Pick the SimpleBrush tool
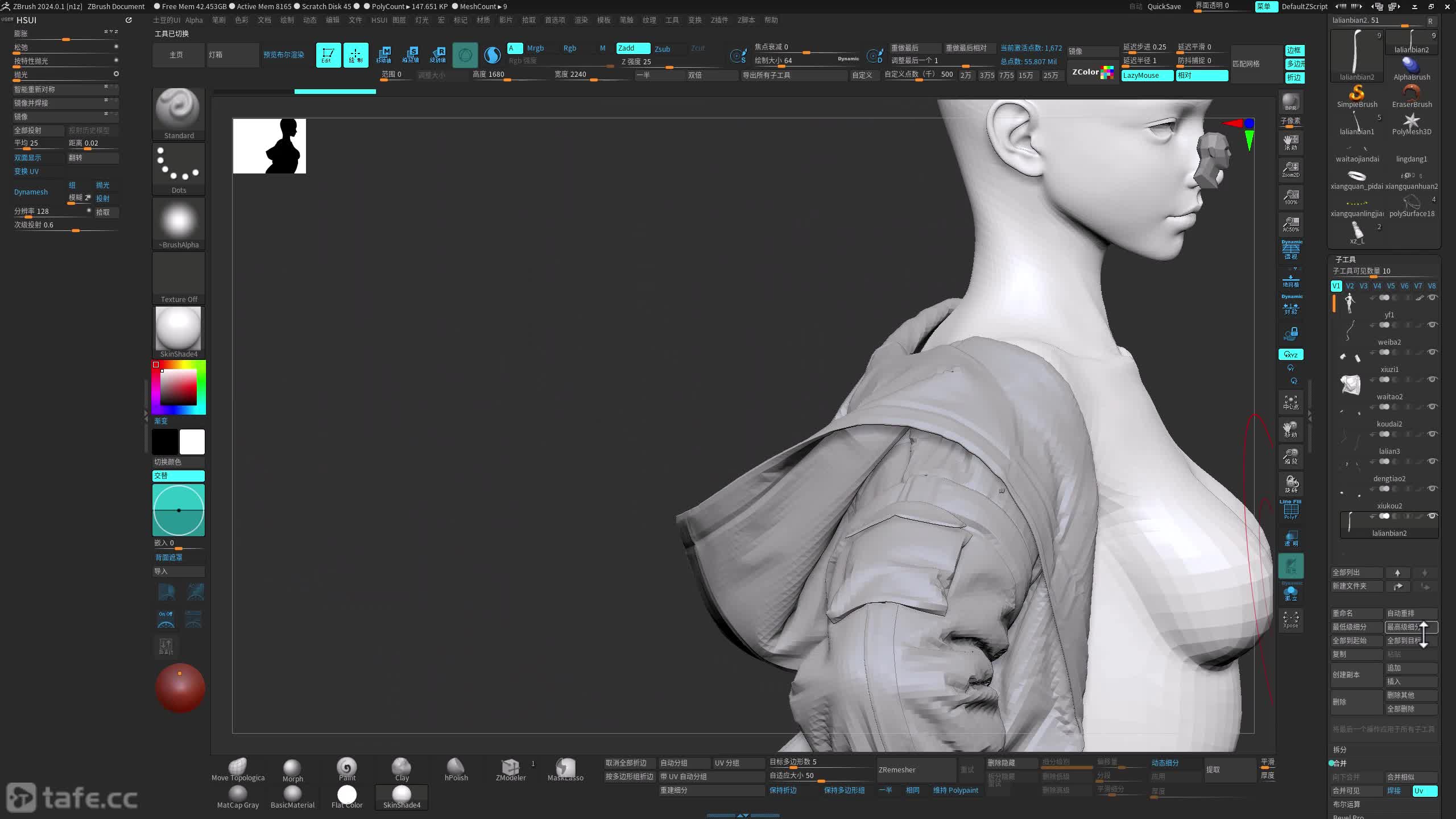The image size is (1456, 819). pos(1357,97)
